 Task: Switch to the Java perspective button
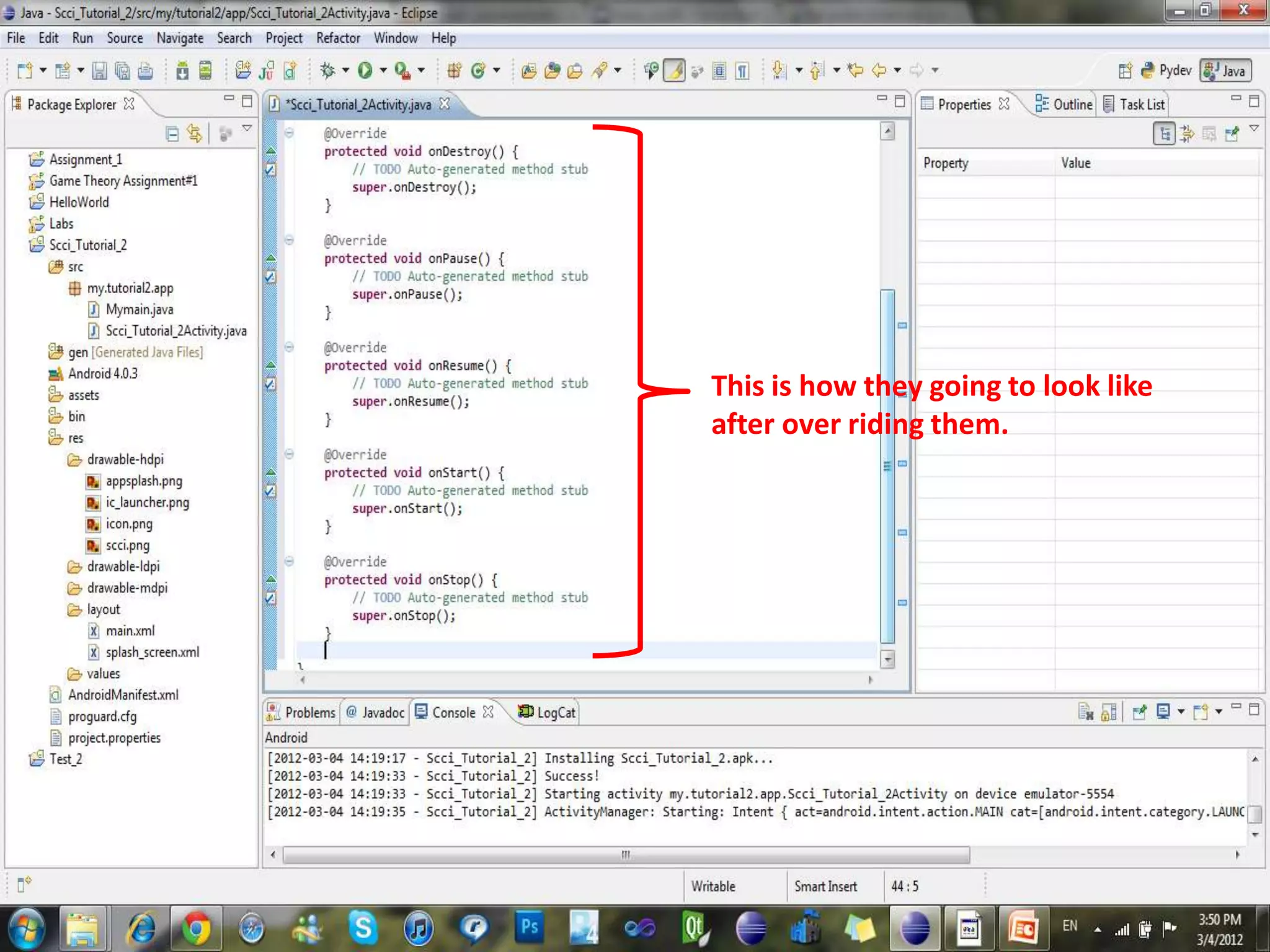(x=1226, y=71)
